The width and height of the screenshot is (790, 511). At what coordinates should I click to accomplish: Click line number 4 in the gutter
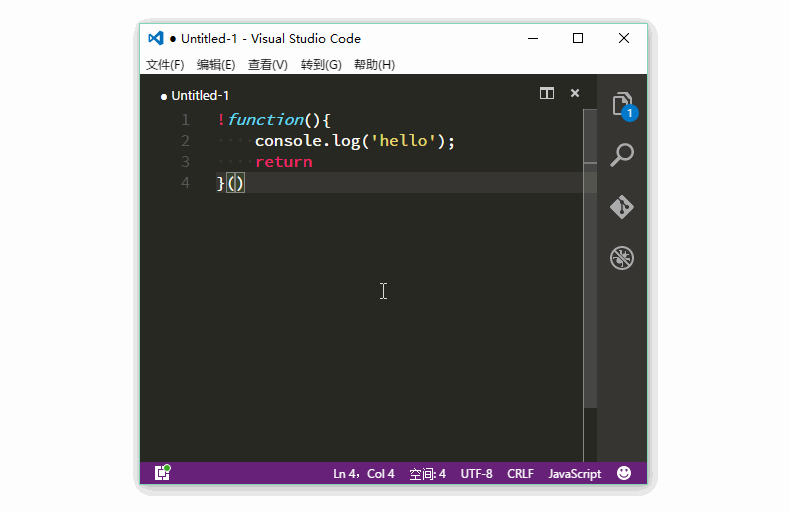pyautogui.click(x=185, y=183)
